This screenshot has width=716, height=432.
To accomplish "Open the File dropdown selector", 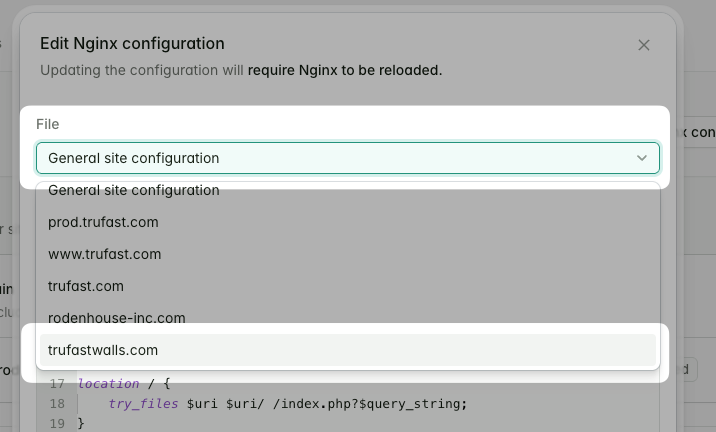I will pos(348,158).
